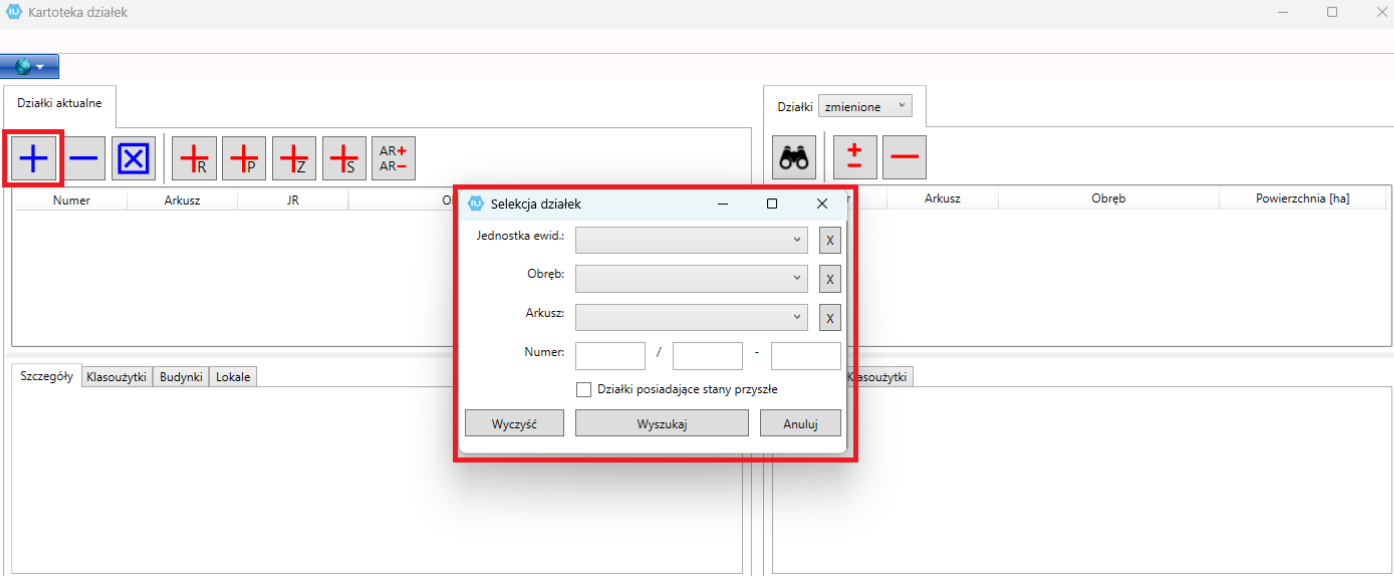Viewport: 1394px width, 576px height.
Task: Click the red plus S icon
Action: click(x=344, y=158)
